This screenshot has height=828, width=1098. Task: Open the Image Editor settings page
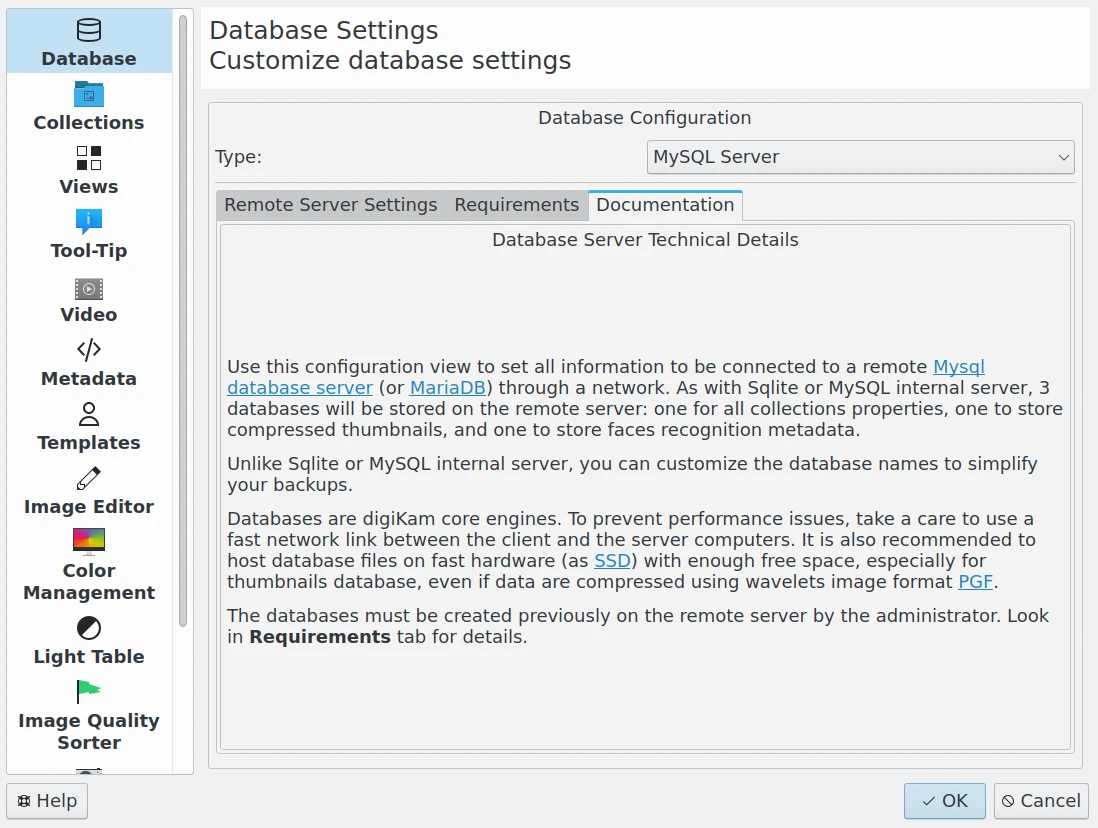[x=88, y=490]
